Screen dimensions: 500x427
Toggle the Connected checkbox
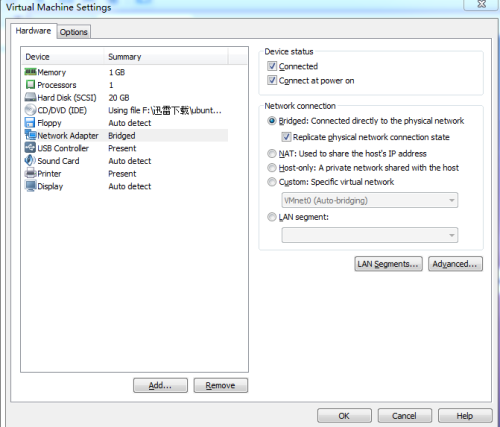tap(272, 66)
